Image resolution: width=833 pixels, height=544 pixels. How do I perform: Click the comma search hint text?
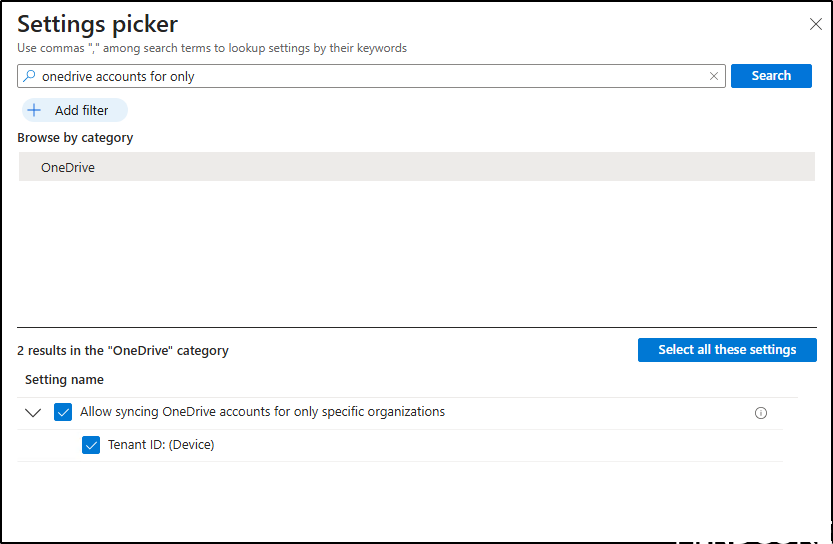pyautogui.click(x=212, y=48)
